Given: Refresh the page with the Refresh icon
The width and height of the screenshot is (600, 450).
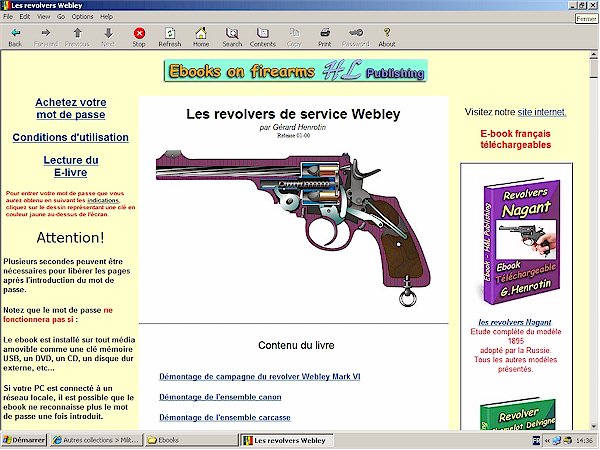Looking at the screenshot, I should 170,33.
